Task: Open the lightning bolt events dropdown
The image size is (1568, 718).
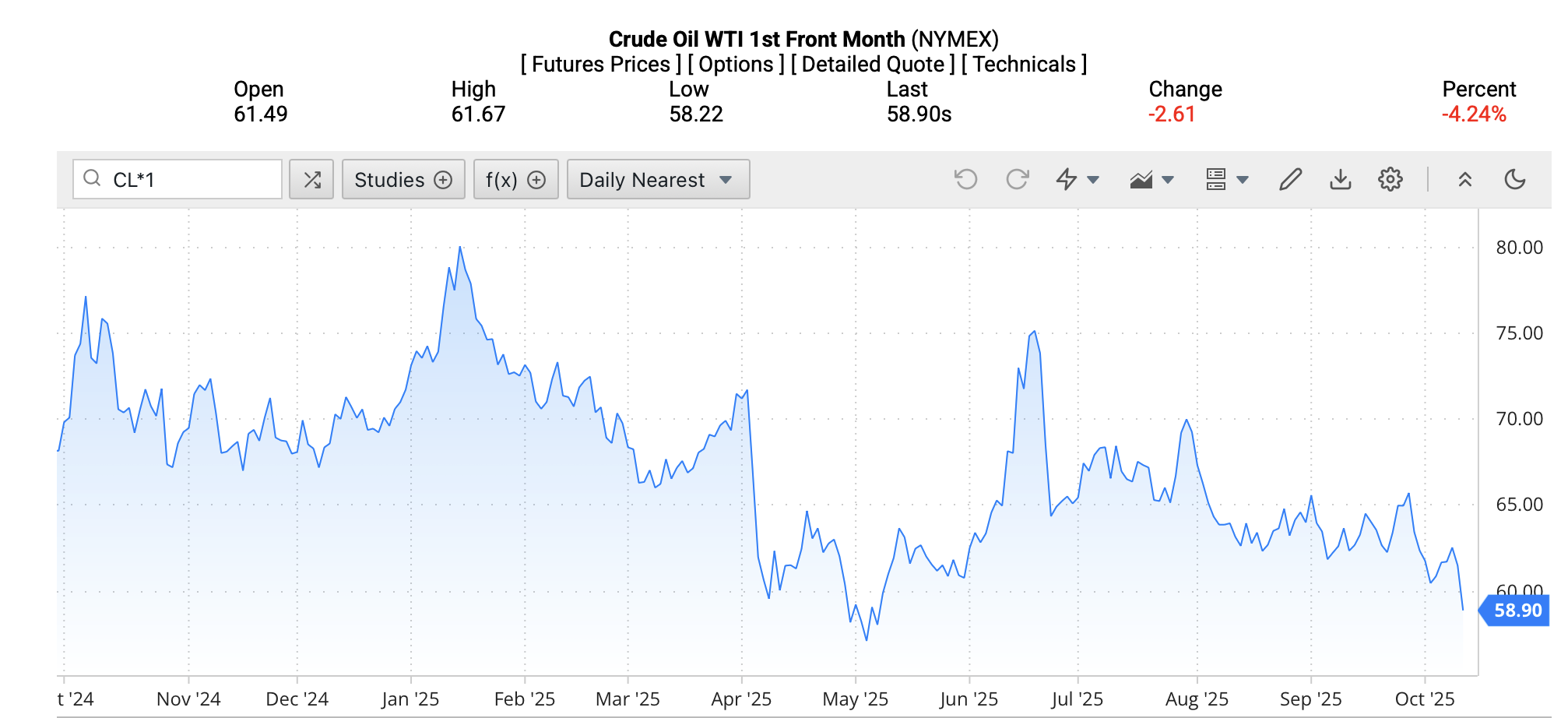Action: pos(1077,180)
